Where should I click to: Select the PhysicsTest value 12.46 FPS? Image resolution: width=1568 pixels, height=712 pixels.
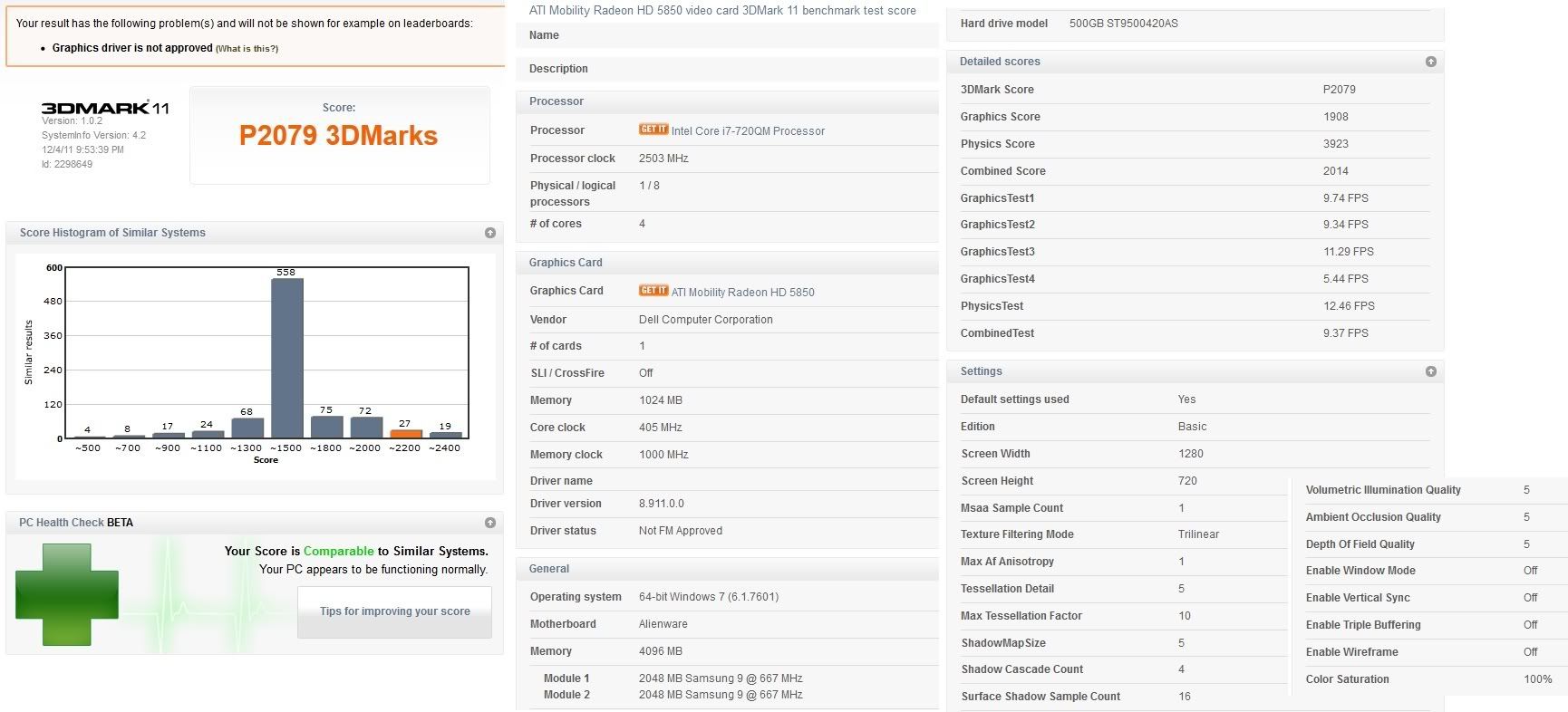click(1349, 306)
